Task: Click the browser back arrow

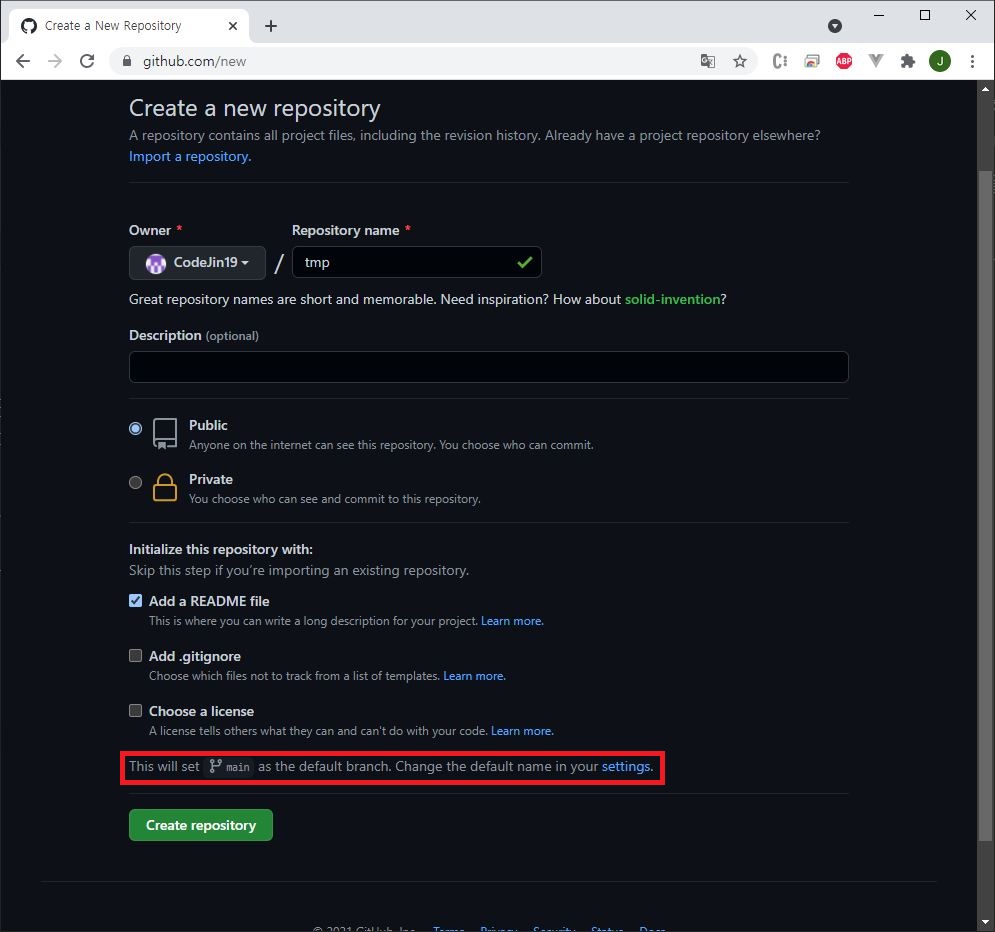Action: [23, 61]
